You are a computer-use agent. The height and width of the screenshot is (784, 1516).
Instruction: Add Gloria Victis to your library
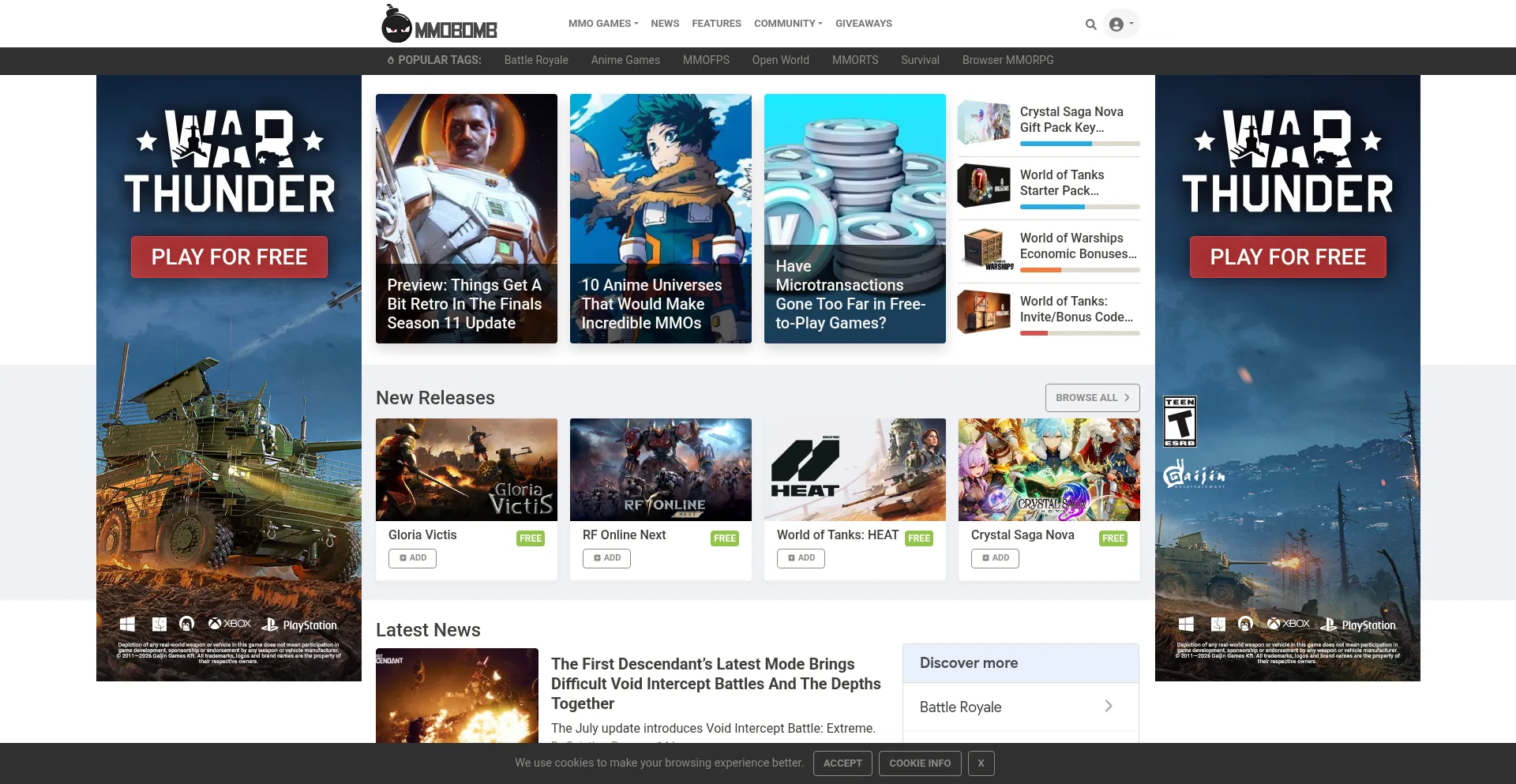tap(412, 558)
